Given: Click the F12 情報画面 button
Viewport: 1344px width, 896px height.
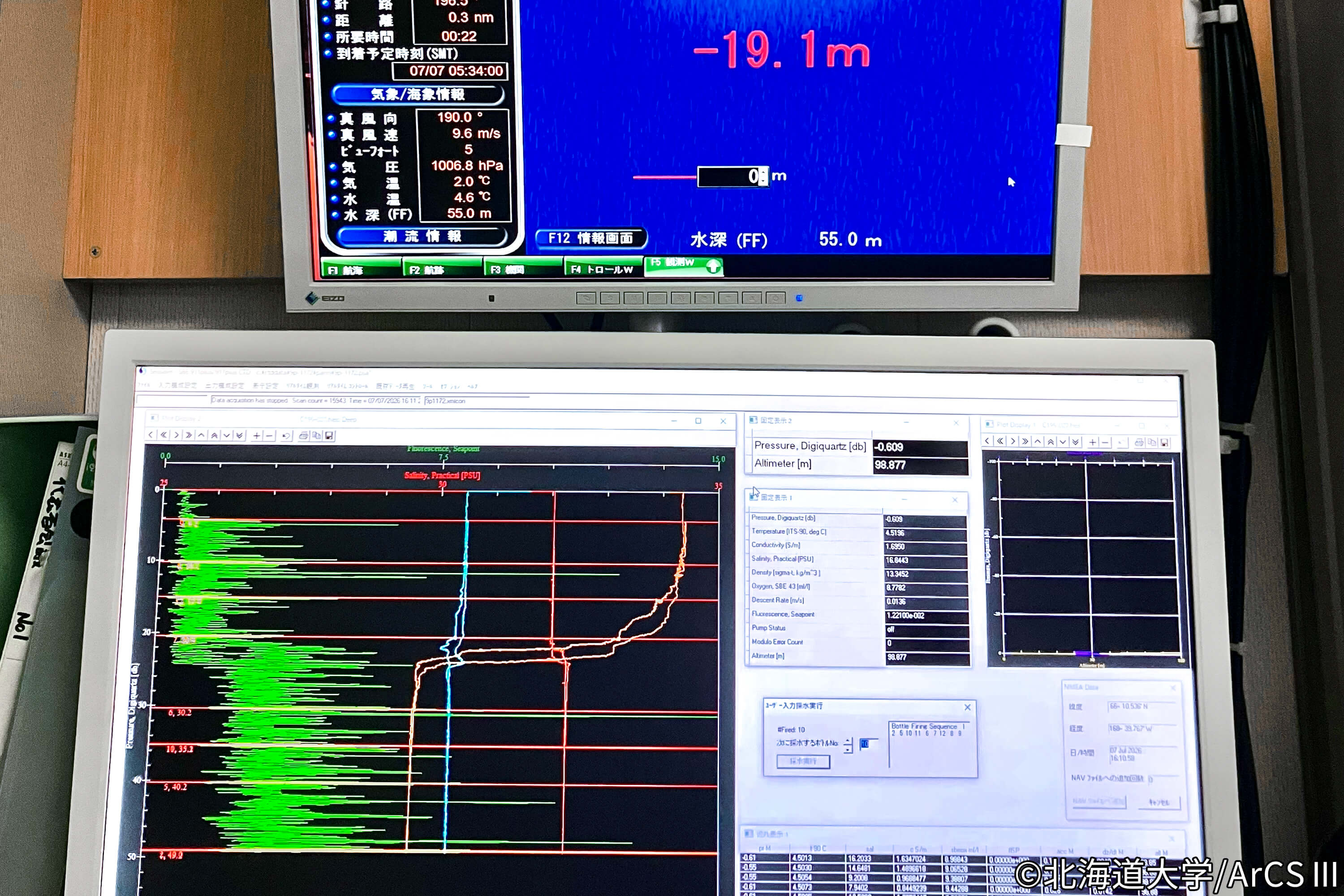Looking at the screenshot, I should [x=591, y=238].
